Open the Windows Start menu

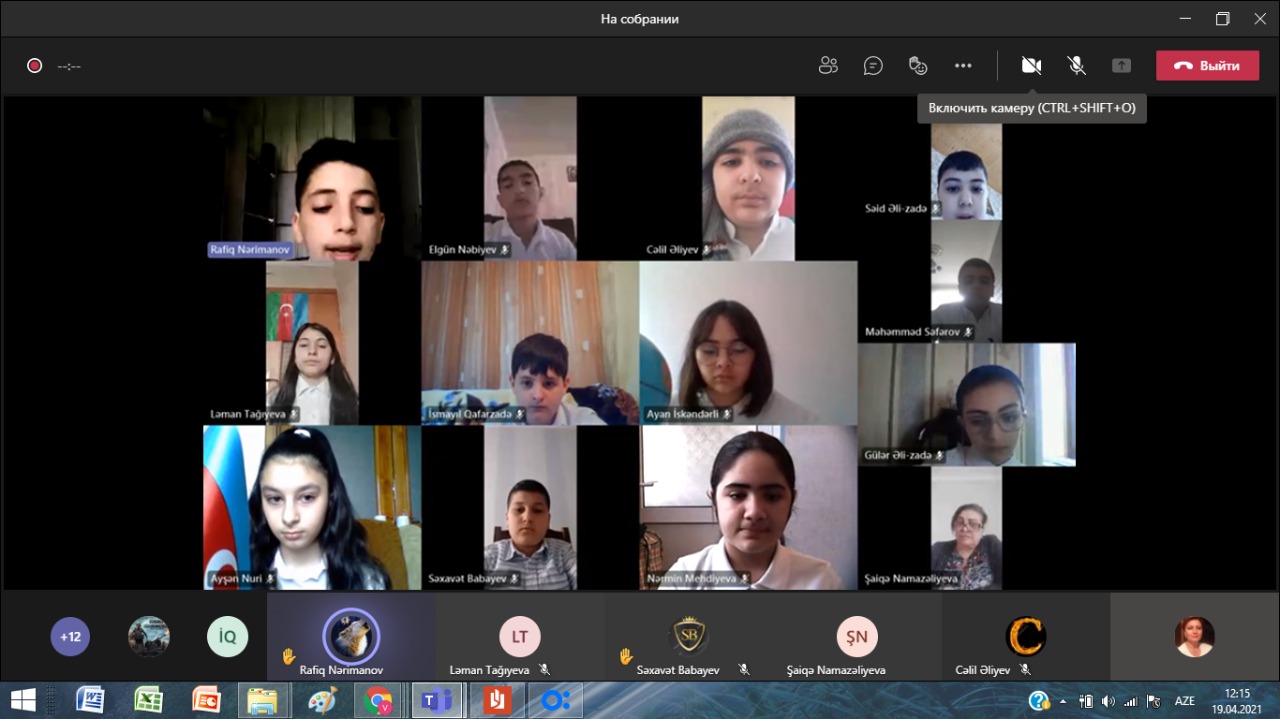tap(22, 700)
